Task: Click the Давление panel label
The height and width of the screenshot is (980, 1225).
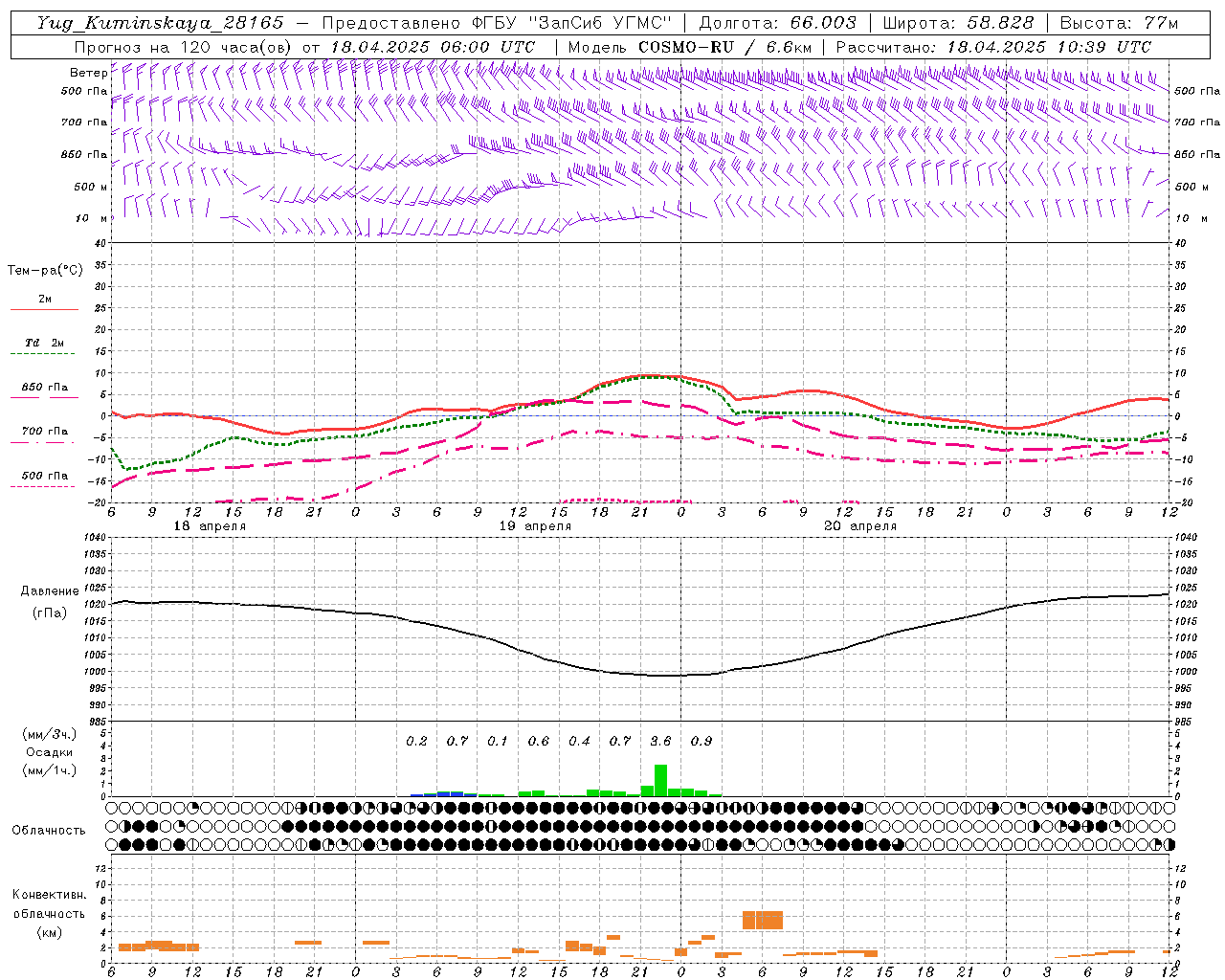Action: pyautogui.click(x=50, y=591)
